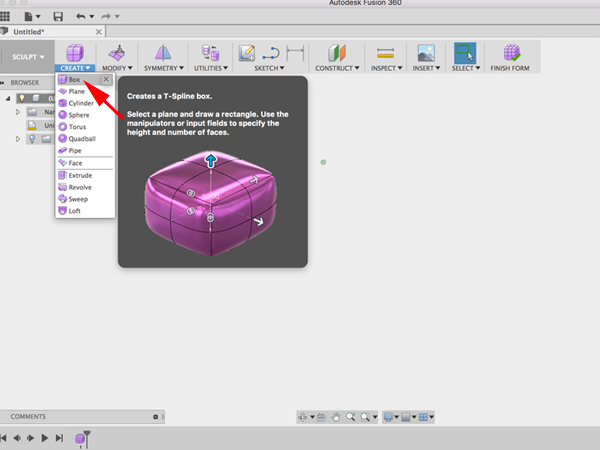600x450 pixels.
Task: Open the data panel grid icon
Action: coord(5,16)
